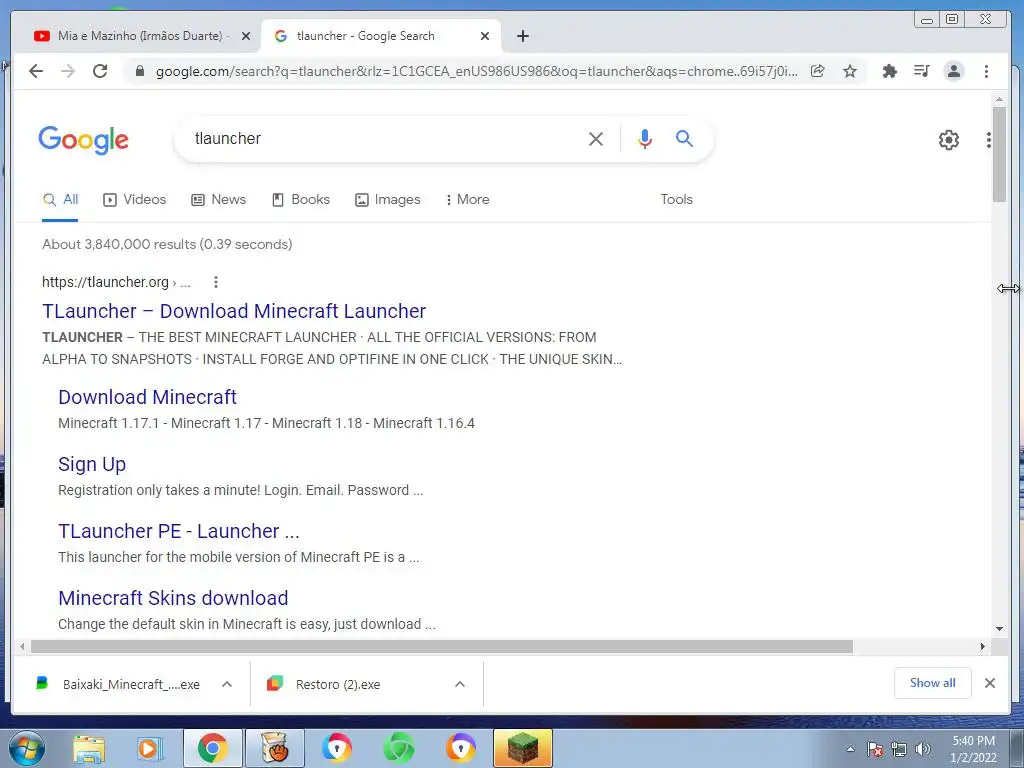Open the media control icon in the toolbar

[921, 71]
